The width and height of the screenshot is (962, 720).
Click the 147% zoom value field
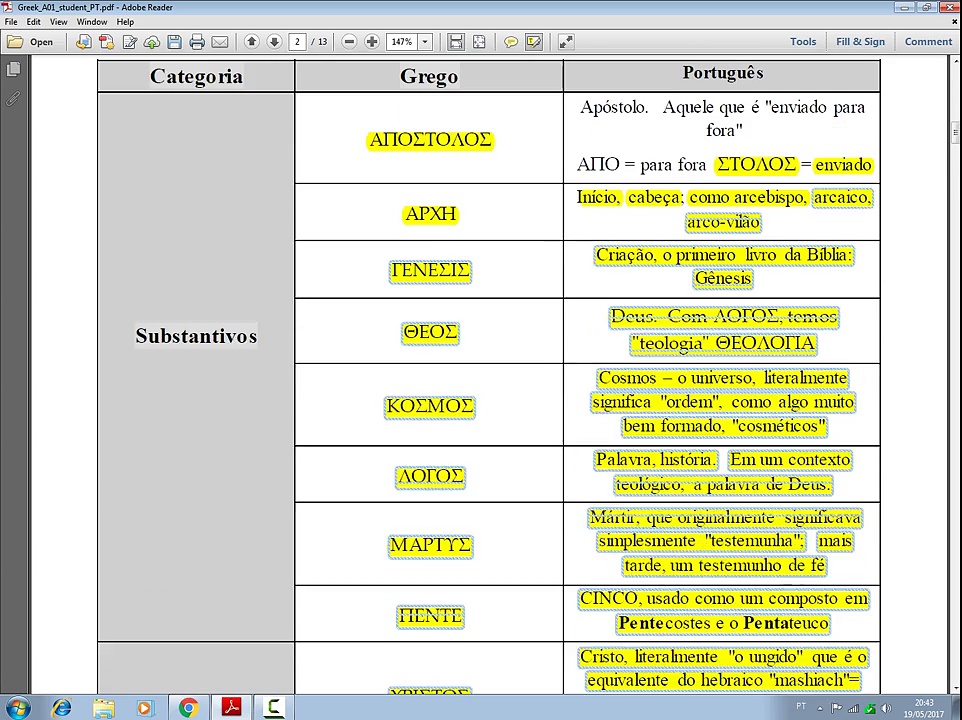[x=402, y=42]
